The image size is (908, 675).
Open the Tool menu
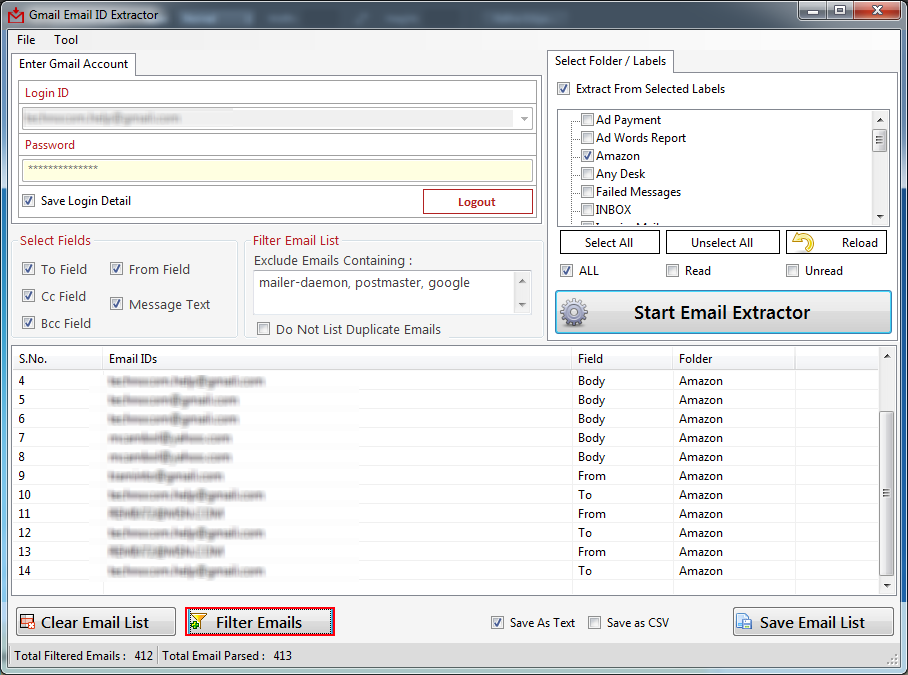(x=65, y=40)
